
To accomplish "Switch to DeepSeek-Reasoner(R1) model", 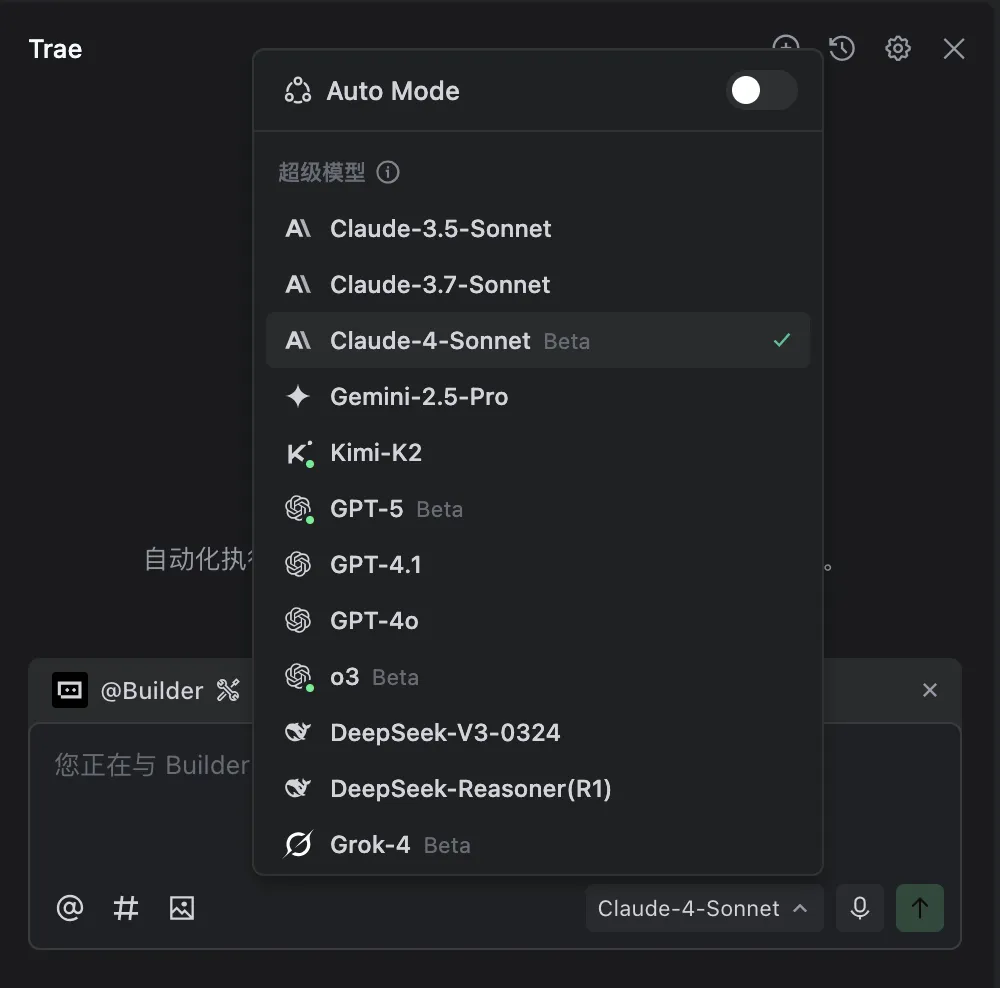I will [470, 788].
